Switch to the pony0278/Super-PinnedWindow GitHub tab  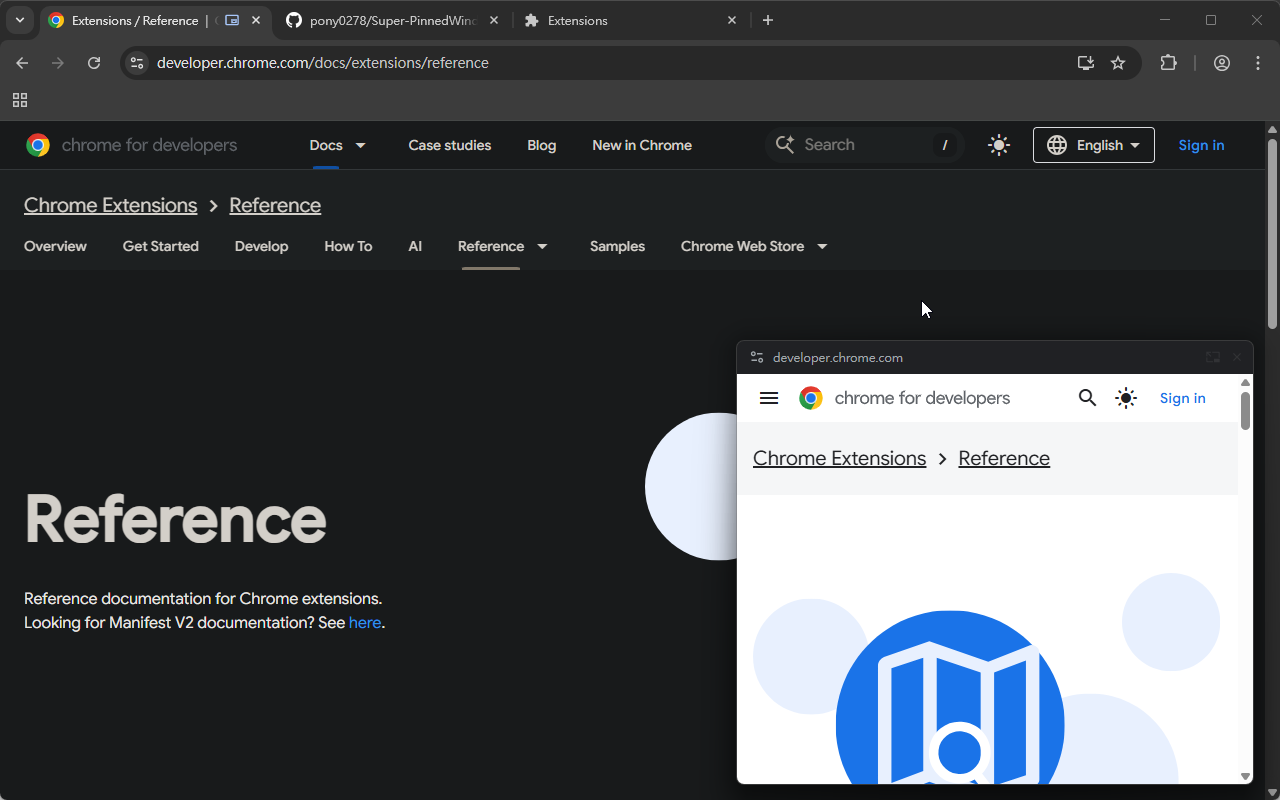(392, 20)
